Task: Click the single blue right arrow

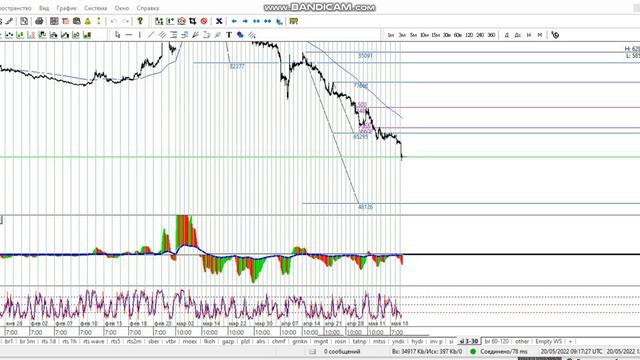Action: pos(245,21)
